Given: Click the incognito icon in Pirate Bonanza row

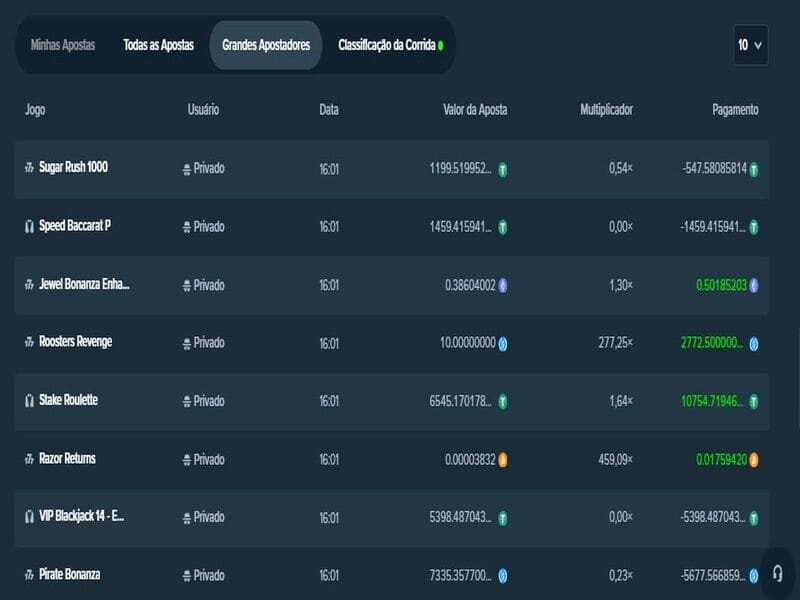Looking at the screenshot, I should coord(187,577).
